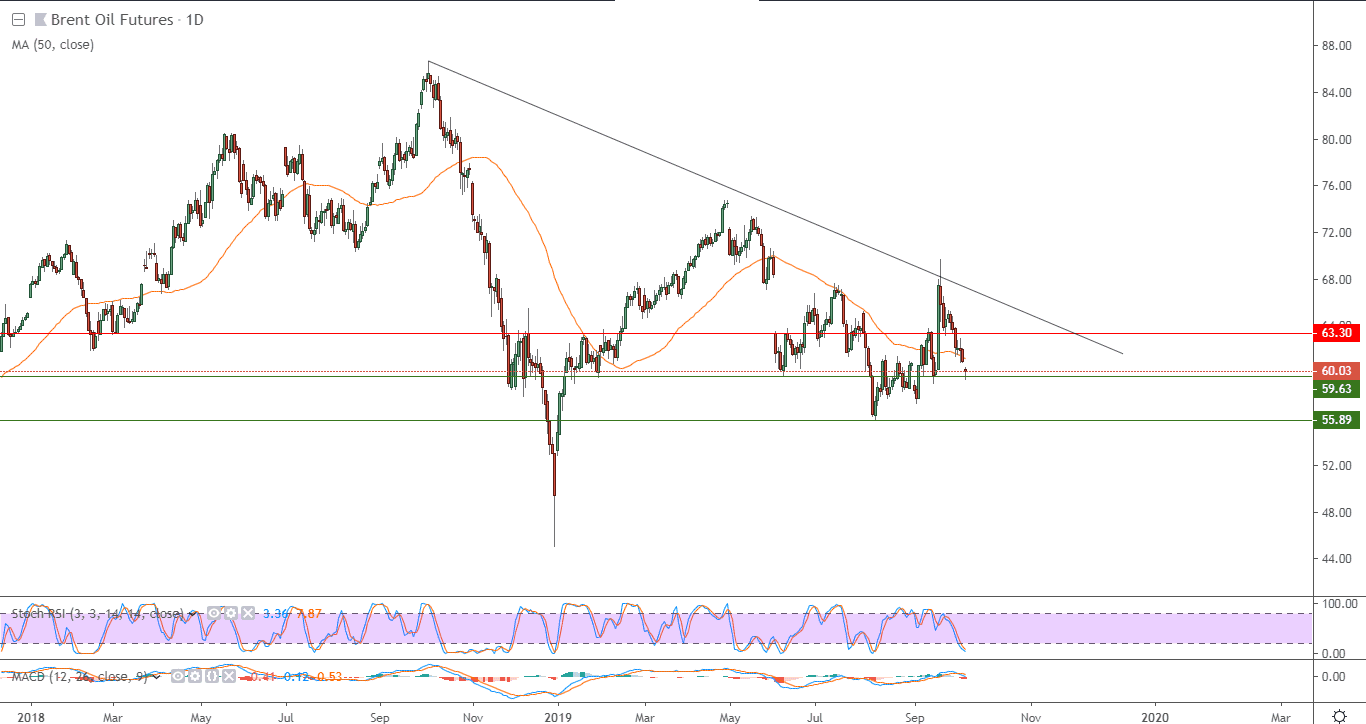Viewport: 1366px width, 724px height.
Task: Click the Sep 2019 label on time axis
Action: [x=915, y=717]
